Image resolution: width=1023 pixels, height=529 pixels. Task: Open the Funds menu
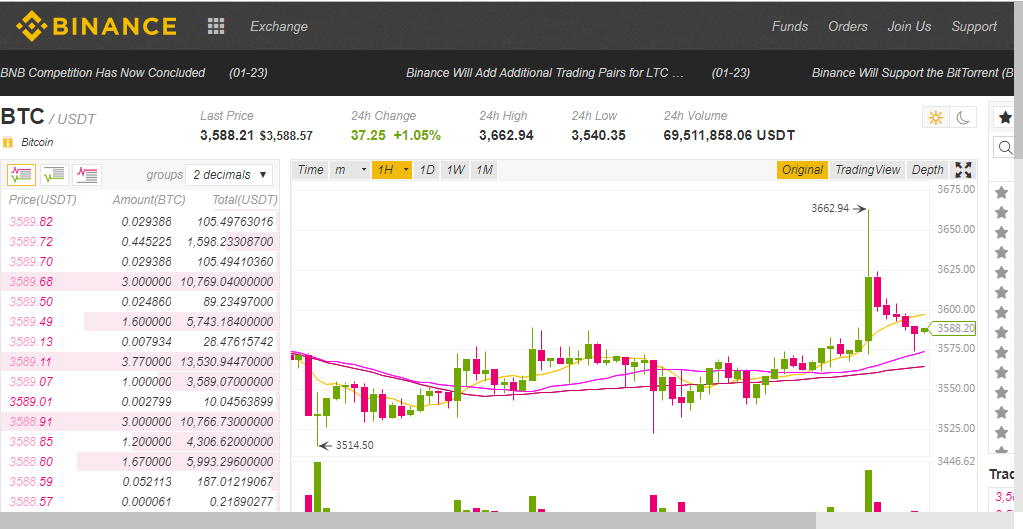click(x=789, y=26)
